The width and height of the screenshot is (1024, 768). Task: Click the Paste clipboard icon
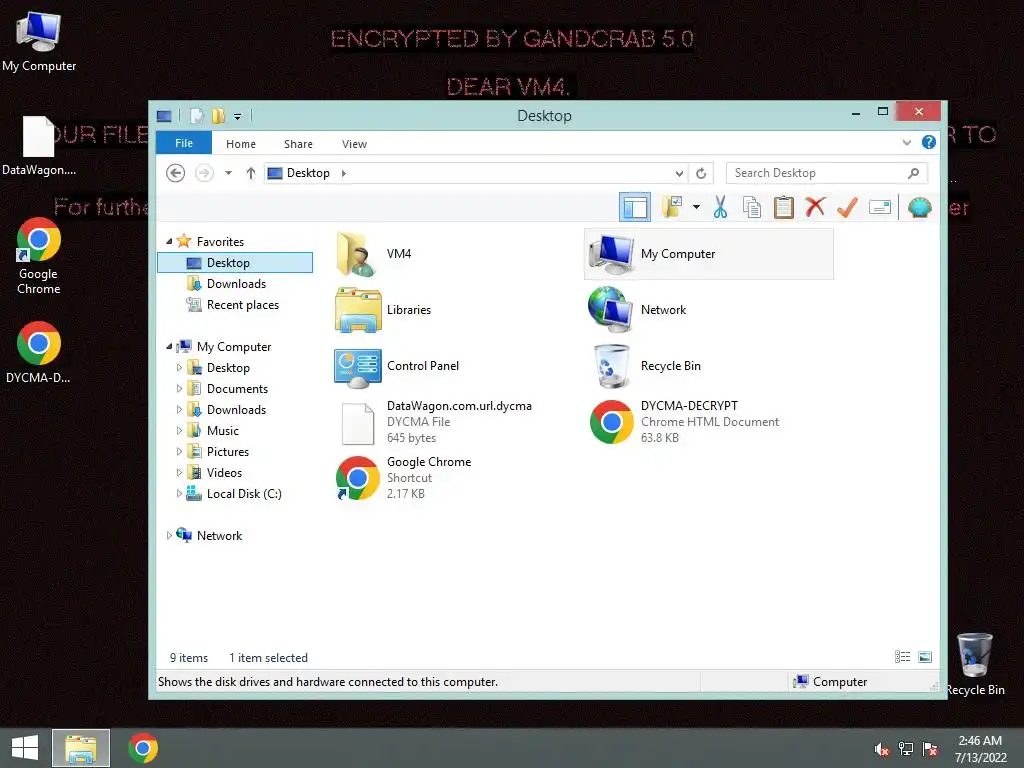click(783, 208)
